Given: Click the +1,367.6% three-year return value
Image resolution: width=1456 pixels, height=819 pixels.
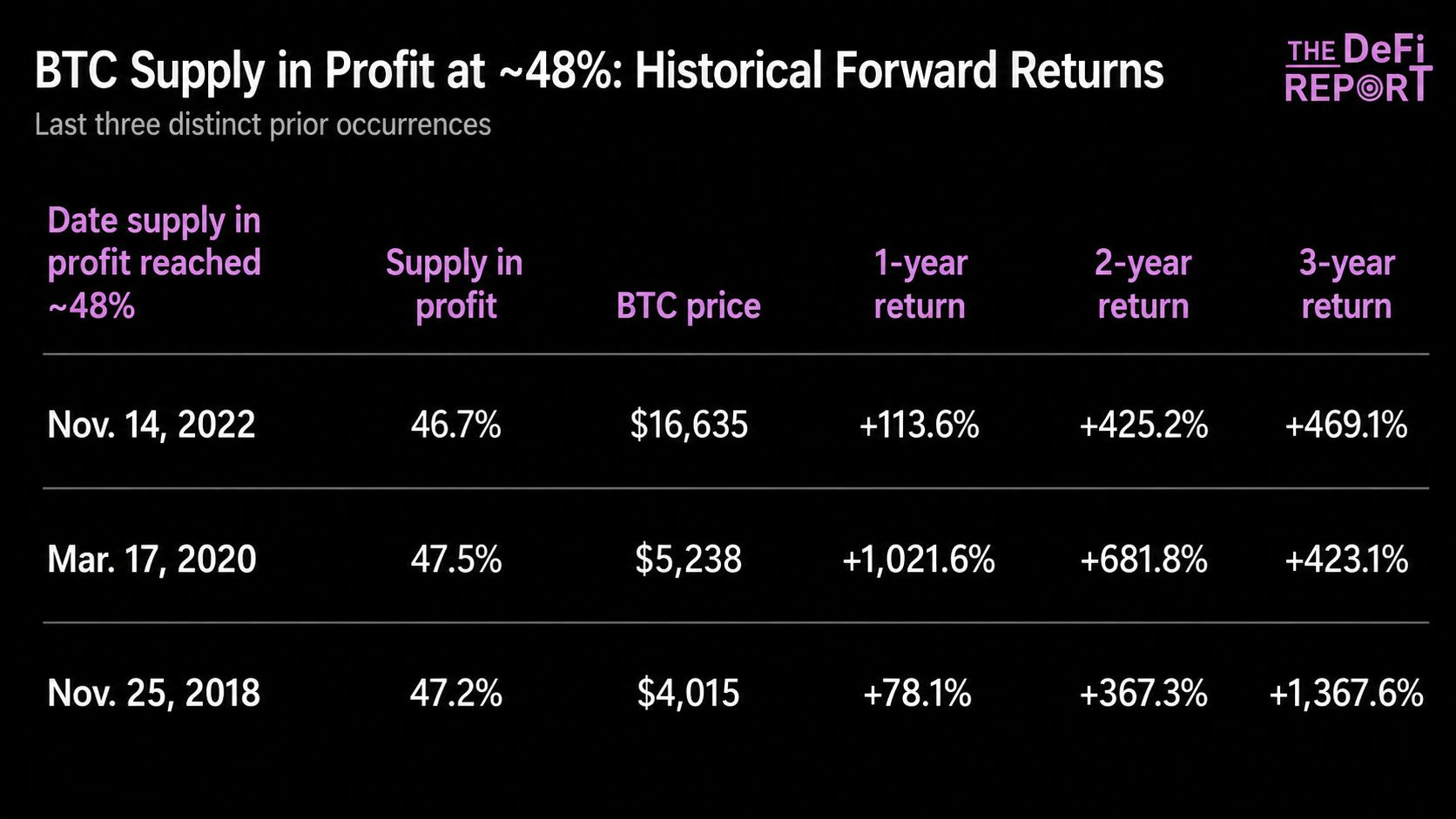Looking at the screenshot, I should click(x=1346, y=693).
